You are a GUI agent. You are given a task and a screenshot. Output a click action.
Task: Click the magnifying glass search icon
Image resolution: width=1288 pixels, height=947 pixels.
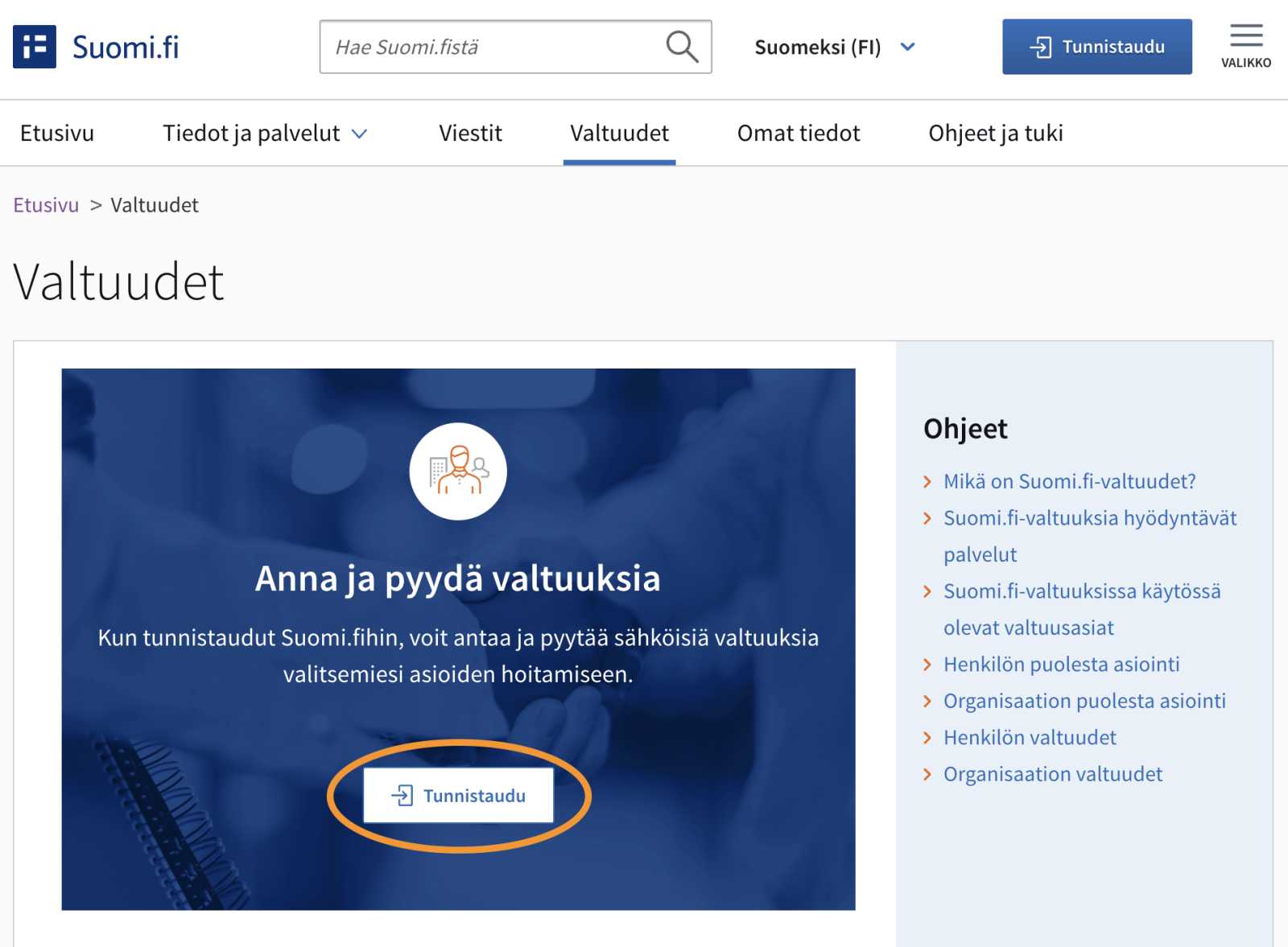click(x=682, y=47)
